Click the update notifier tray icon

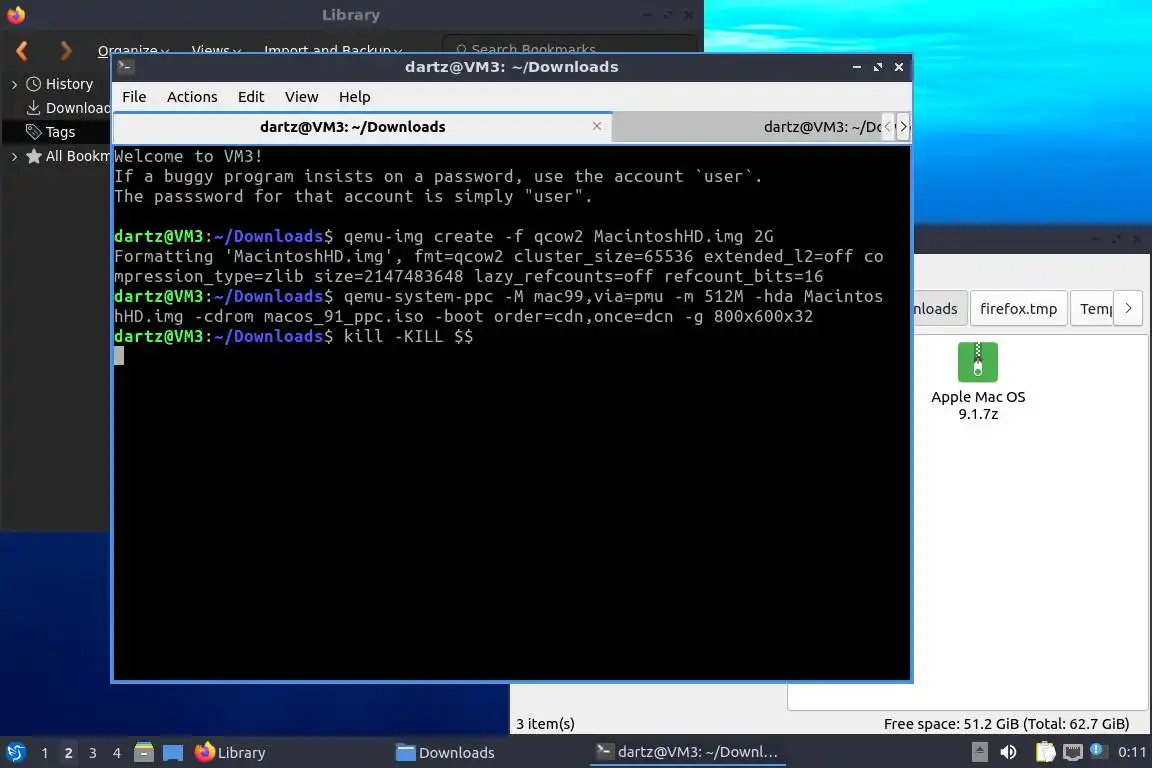click(x=1096, y=750)
